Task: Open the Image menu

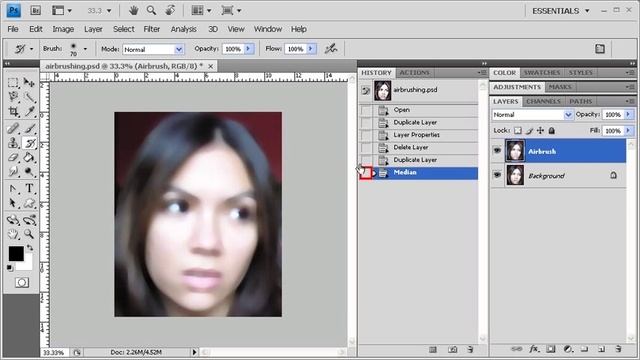Action: click(x=63, y=29)
